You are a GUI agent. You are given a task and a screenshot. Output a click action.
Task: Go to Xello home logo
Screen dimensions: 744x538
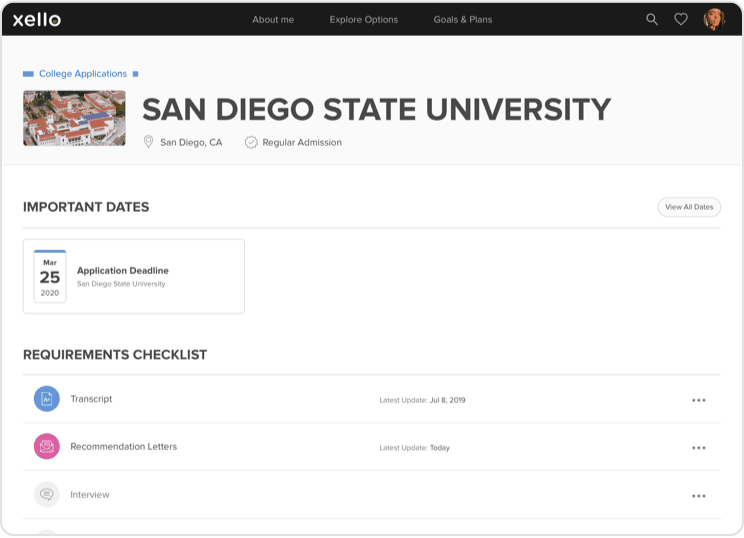tap(37, 19)
